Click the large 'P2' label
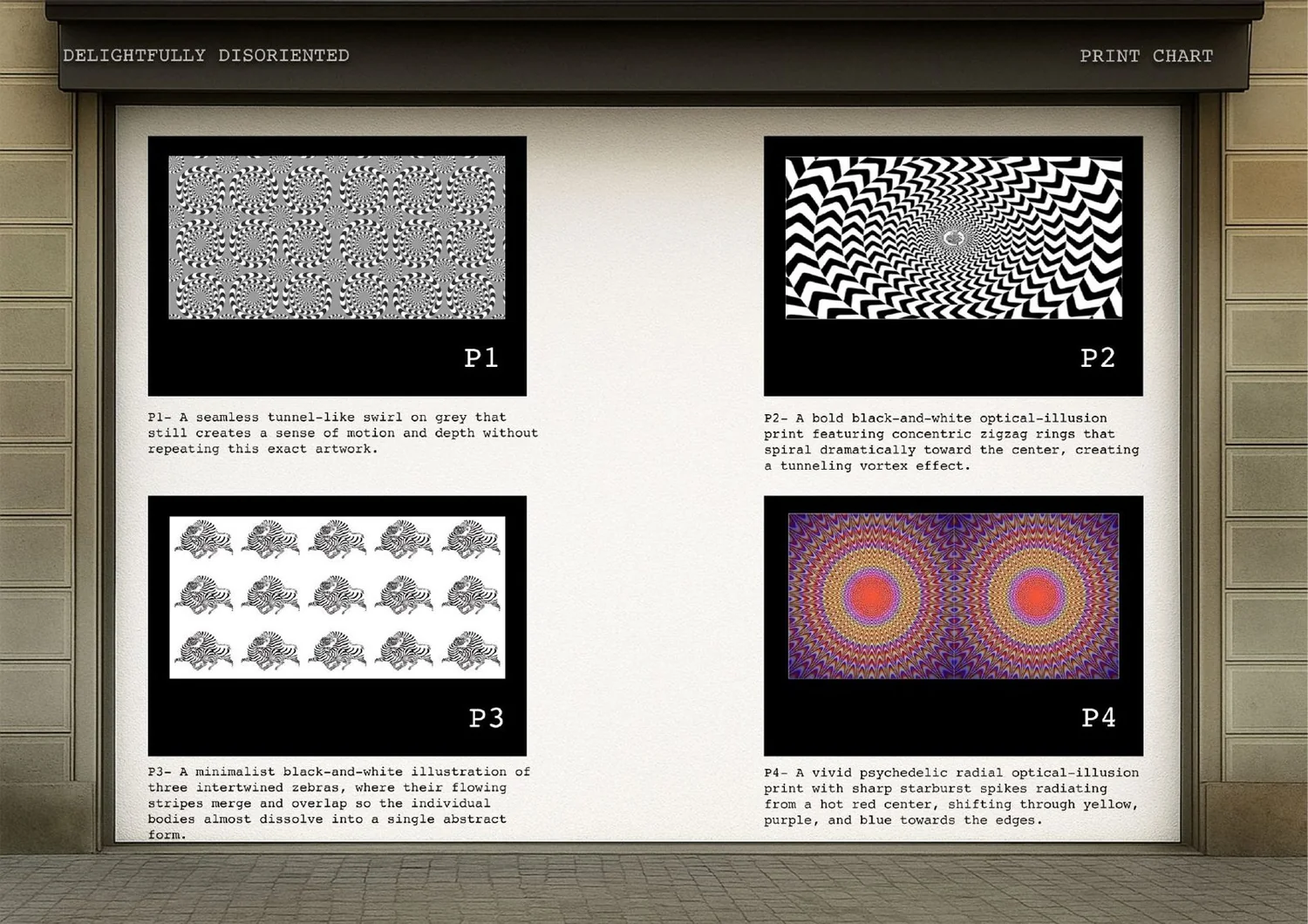Image resolution: width=1308 pixels, height=924 pixels. point(1098,357)
